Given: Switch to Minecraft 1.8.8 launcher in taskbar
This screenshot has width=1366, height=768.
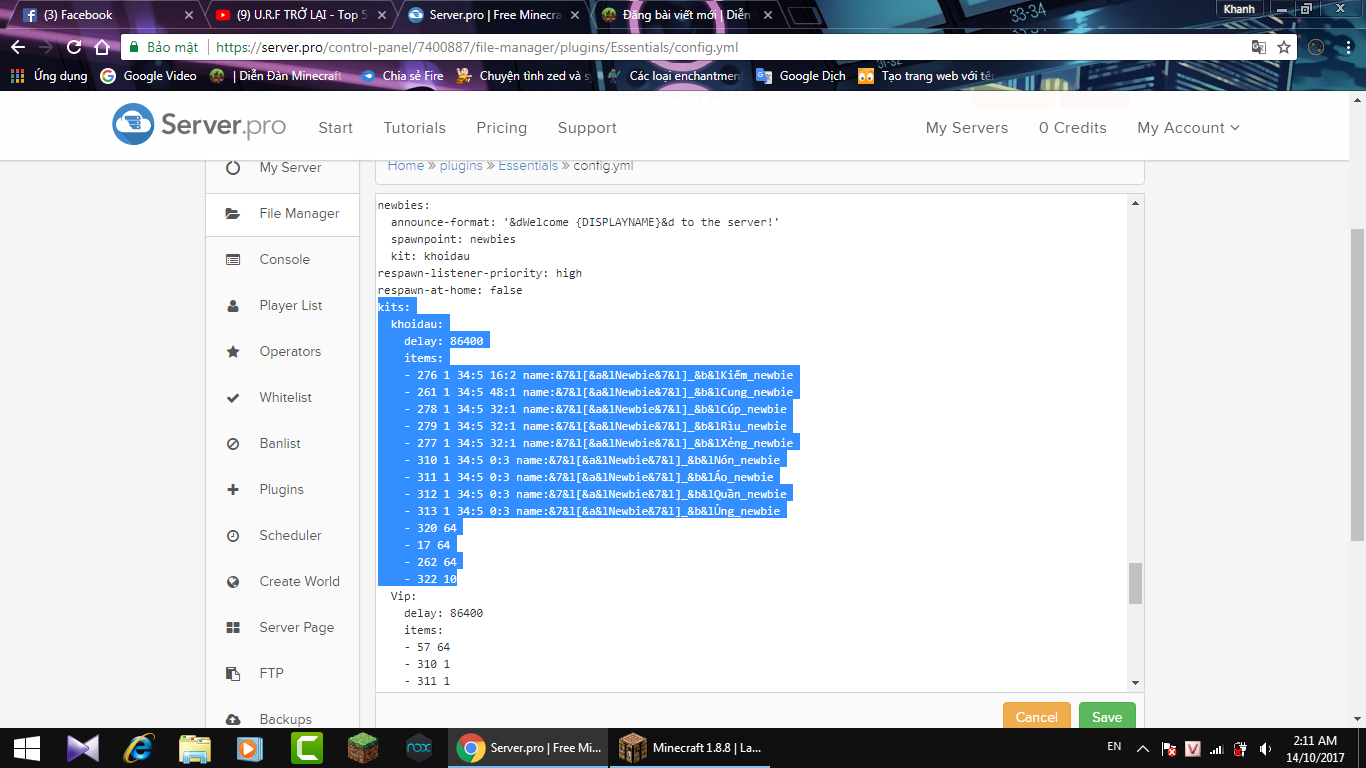Looking at the screenshot, I should tap(690, 748).
